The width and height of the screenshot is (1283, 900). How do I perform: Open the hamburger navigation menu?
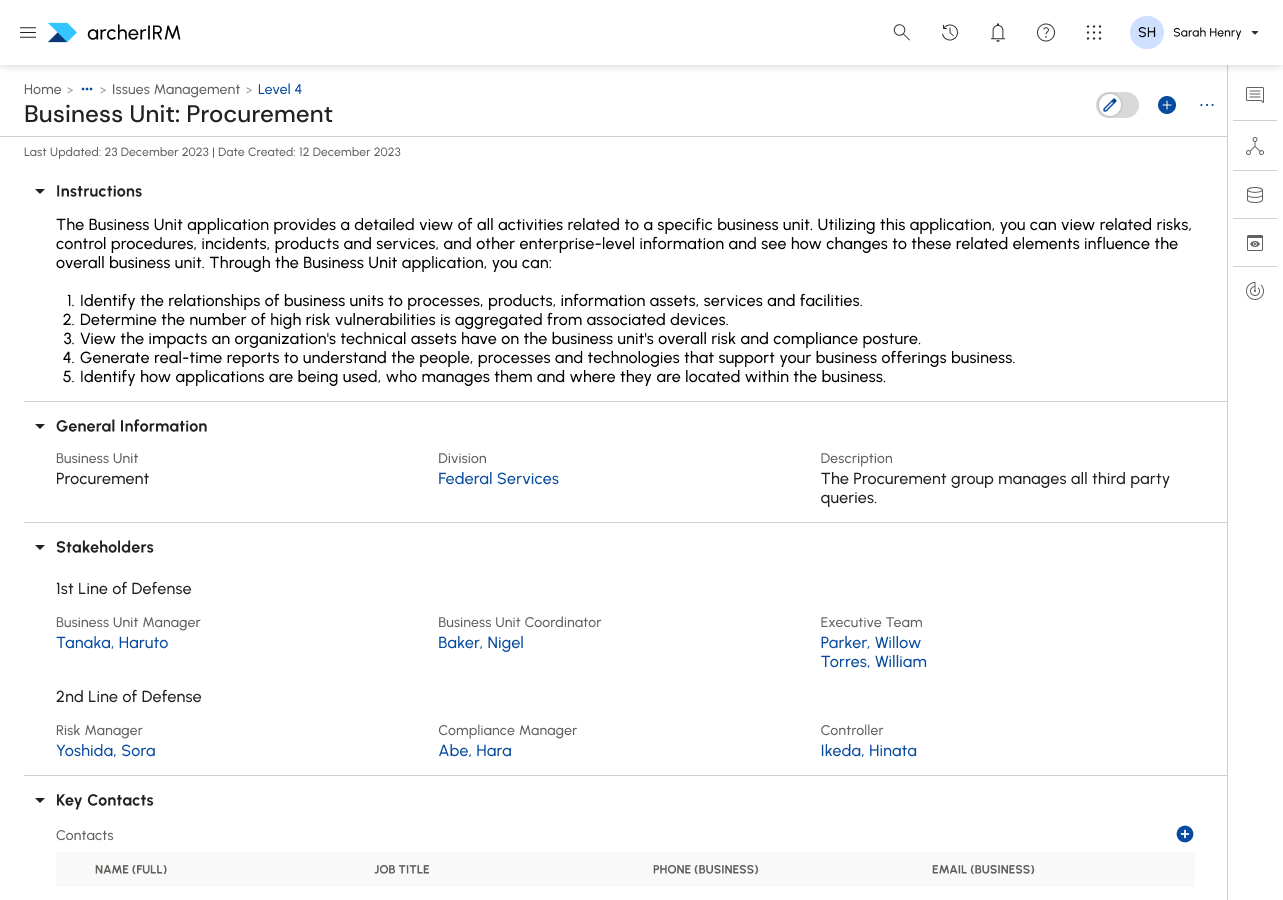[x=28, y=33]
